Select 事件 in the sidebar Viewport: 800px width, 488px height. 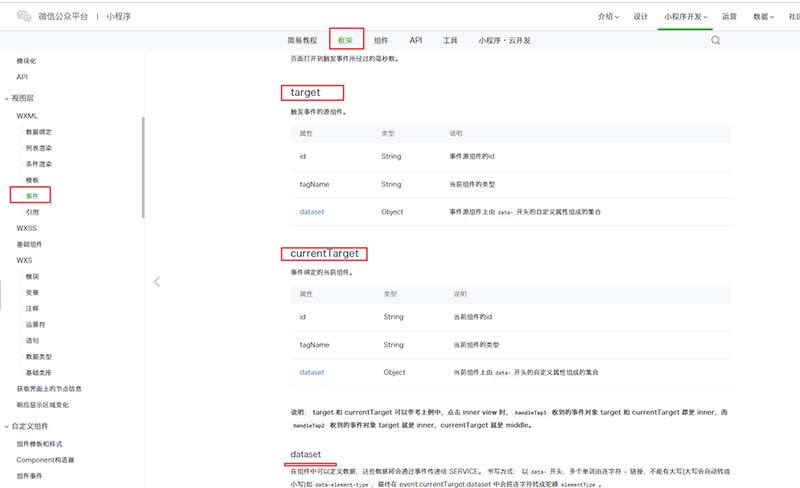[x=32, y=196]
